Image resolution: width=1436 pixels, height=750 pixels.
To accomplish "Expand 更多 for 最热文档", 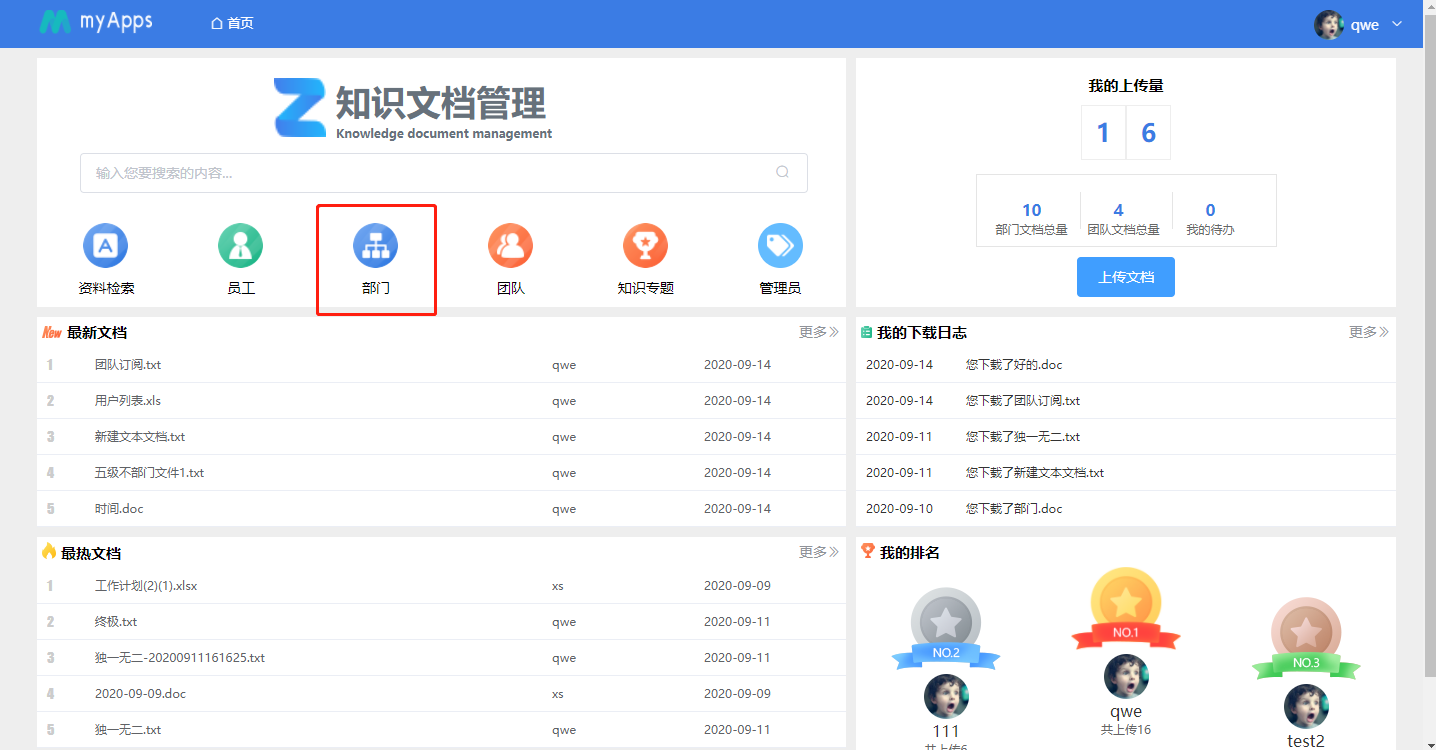I will point(818,552).
